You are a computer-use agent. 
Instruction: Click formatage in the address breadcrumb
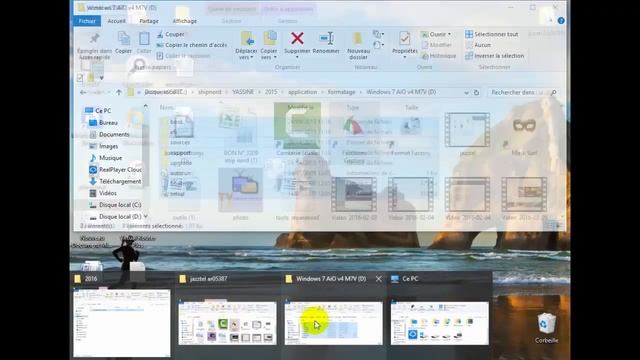point(342,92)
